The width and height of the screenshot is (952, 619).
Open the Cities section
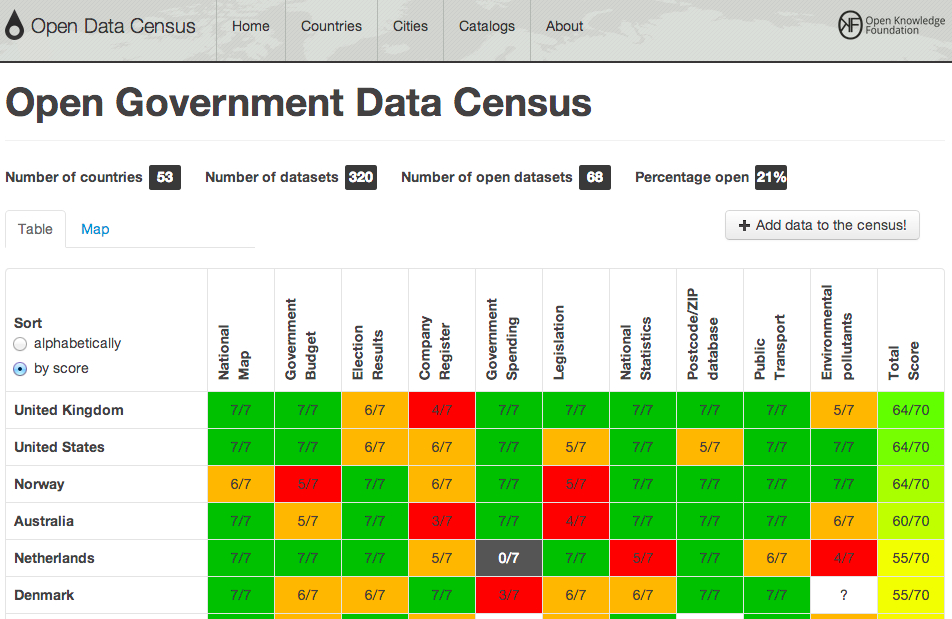410,26
